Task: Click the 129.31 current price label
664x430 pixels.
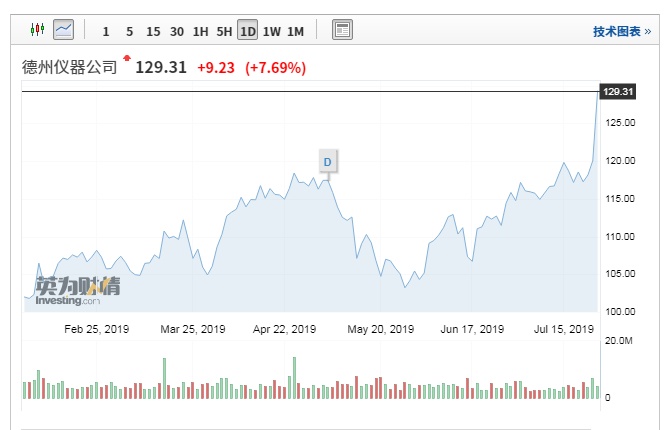Action: (x=159, y=68)
